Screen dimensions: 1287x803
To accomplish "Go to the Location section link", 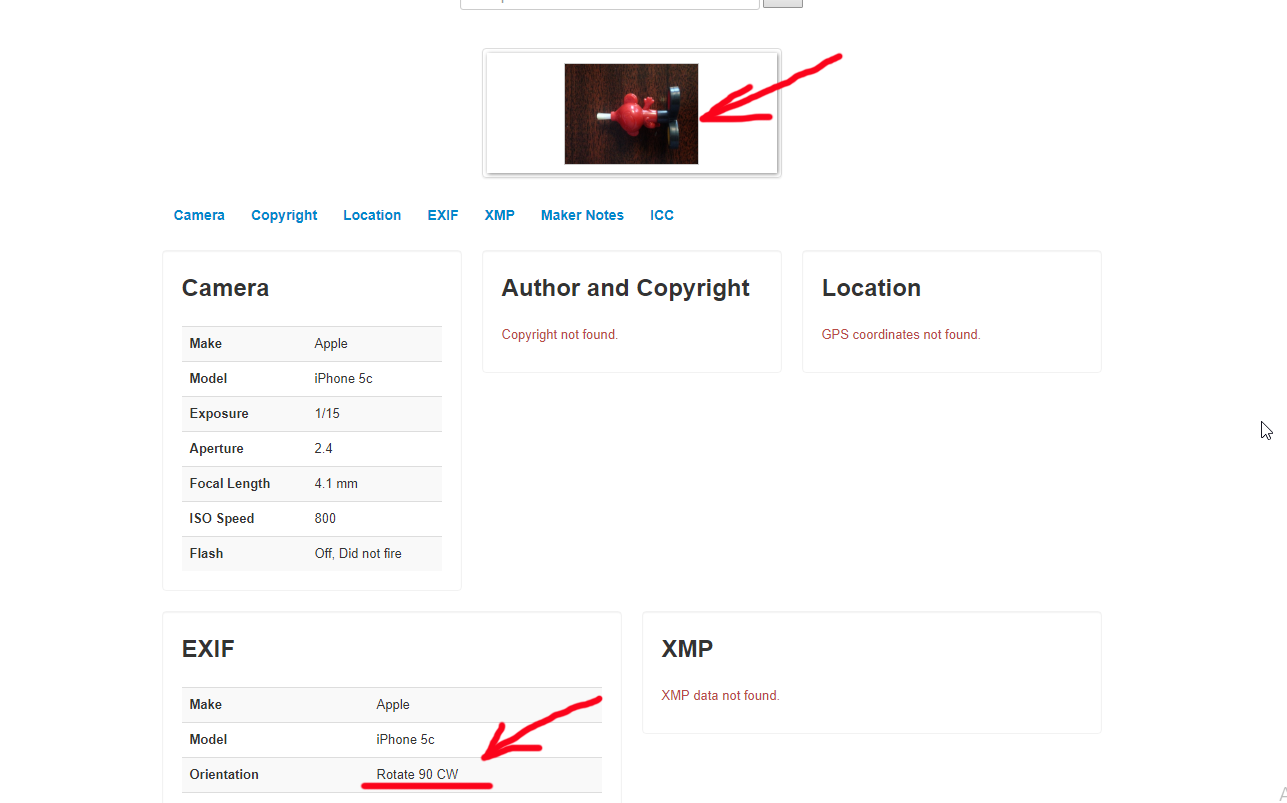I will [372, 215].
